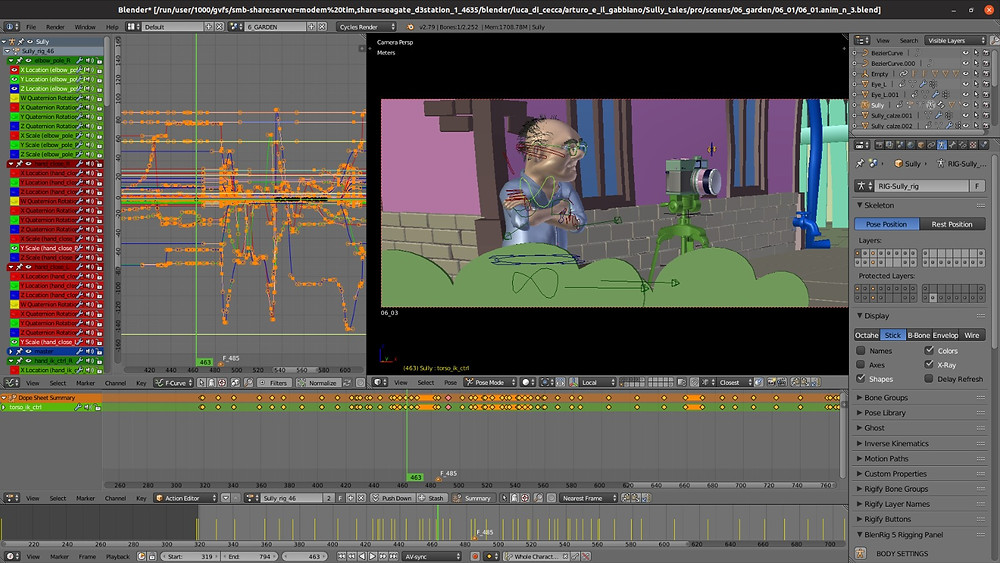Uncheck X-Ray display option
The height and width of the screenshot is (563, 1000).
[x=929, y=364]
